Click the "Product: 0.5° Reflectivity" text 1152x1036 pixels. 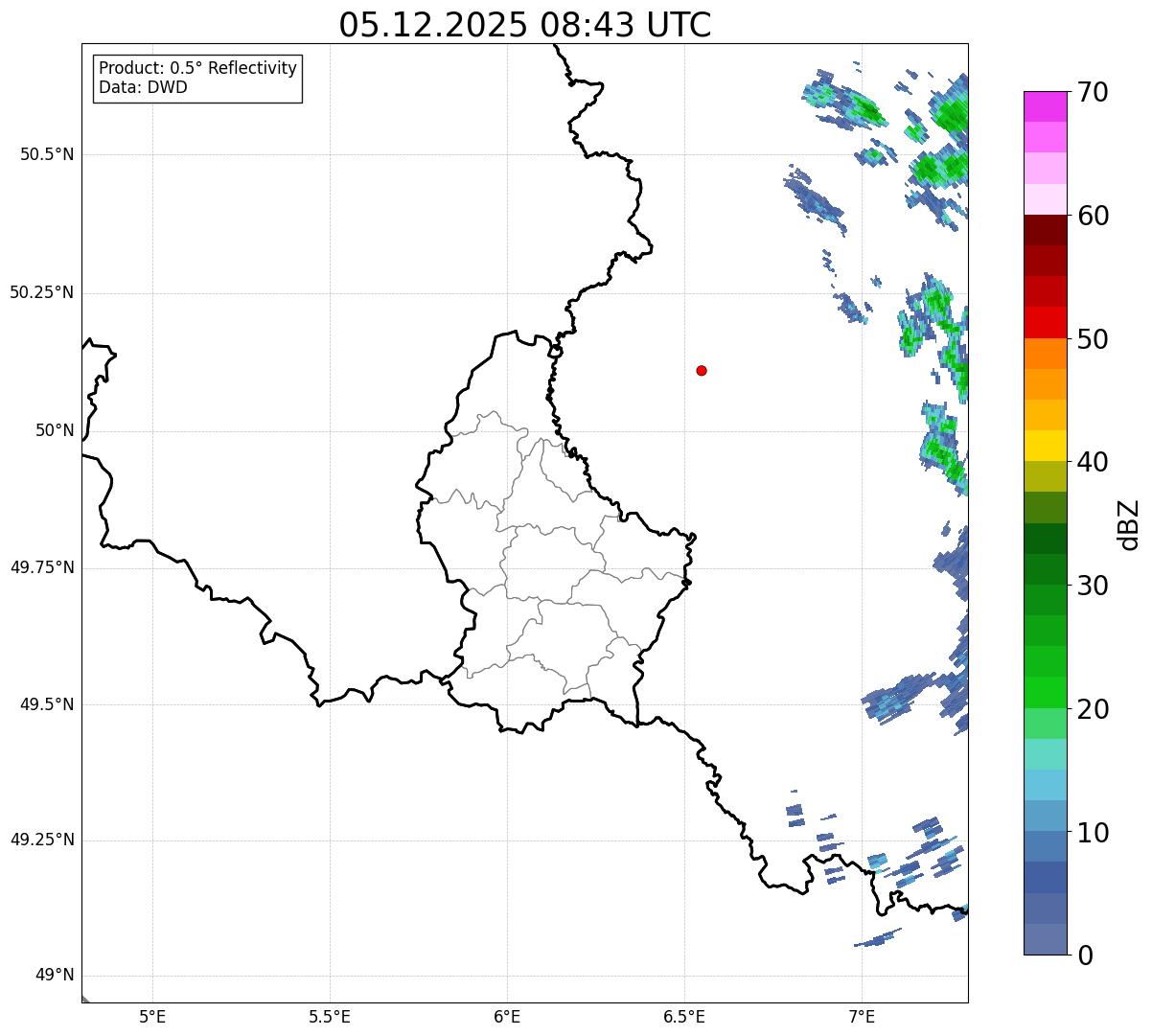point(198,69)
